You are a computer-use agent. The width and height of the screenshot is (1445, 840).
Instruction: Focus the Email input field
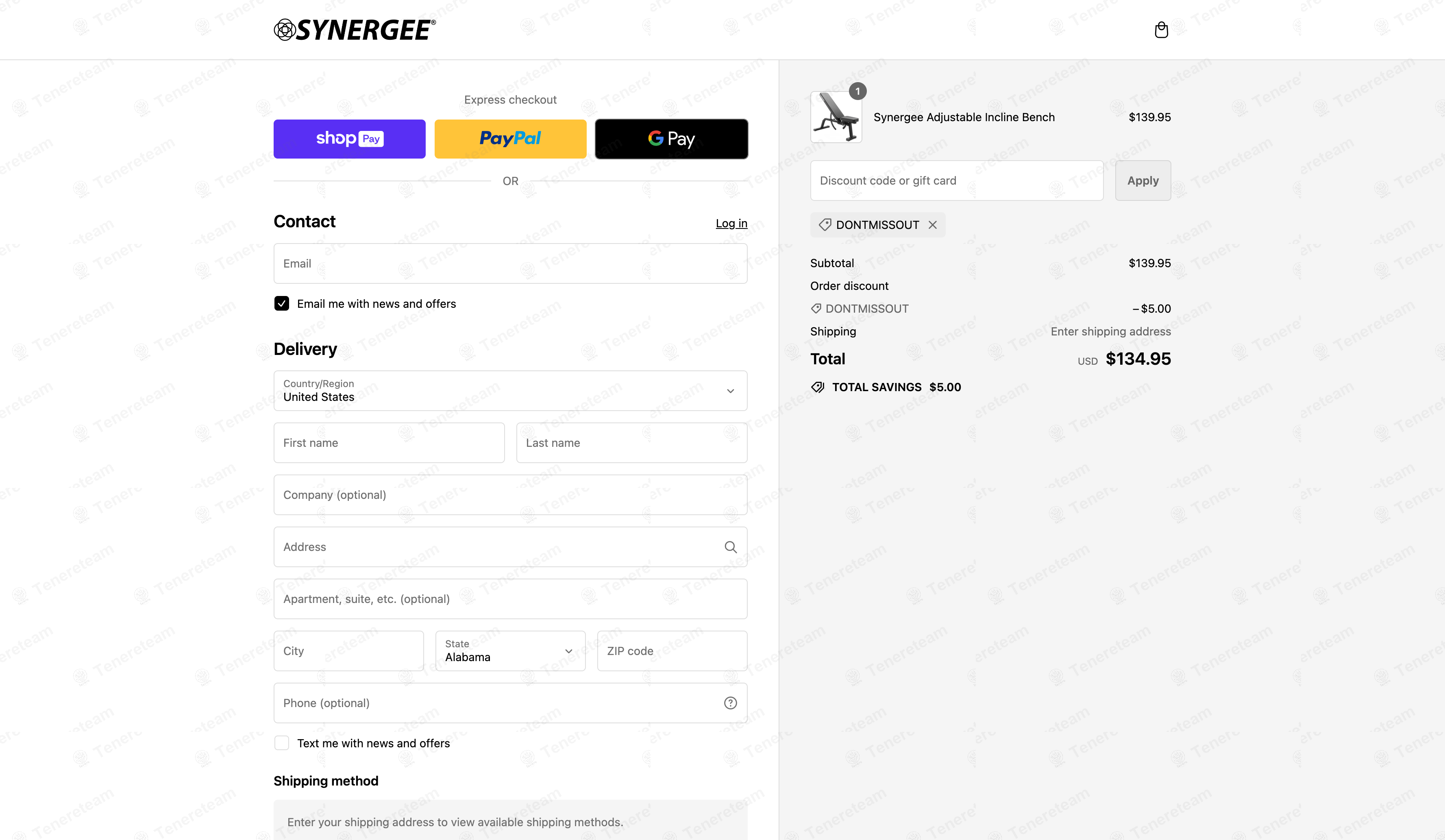[510, 263]
